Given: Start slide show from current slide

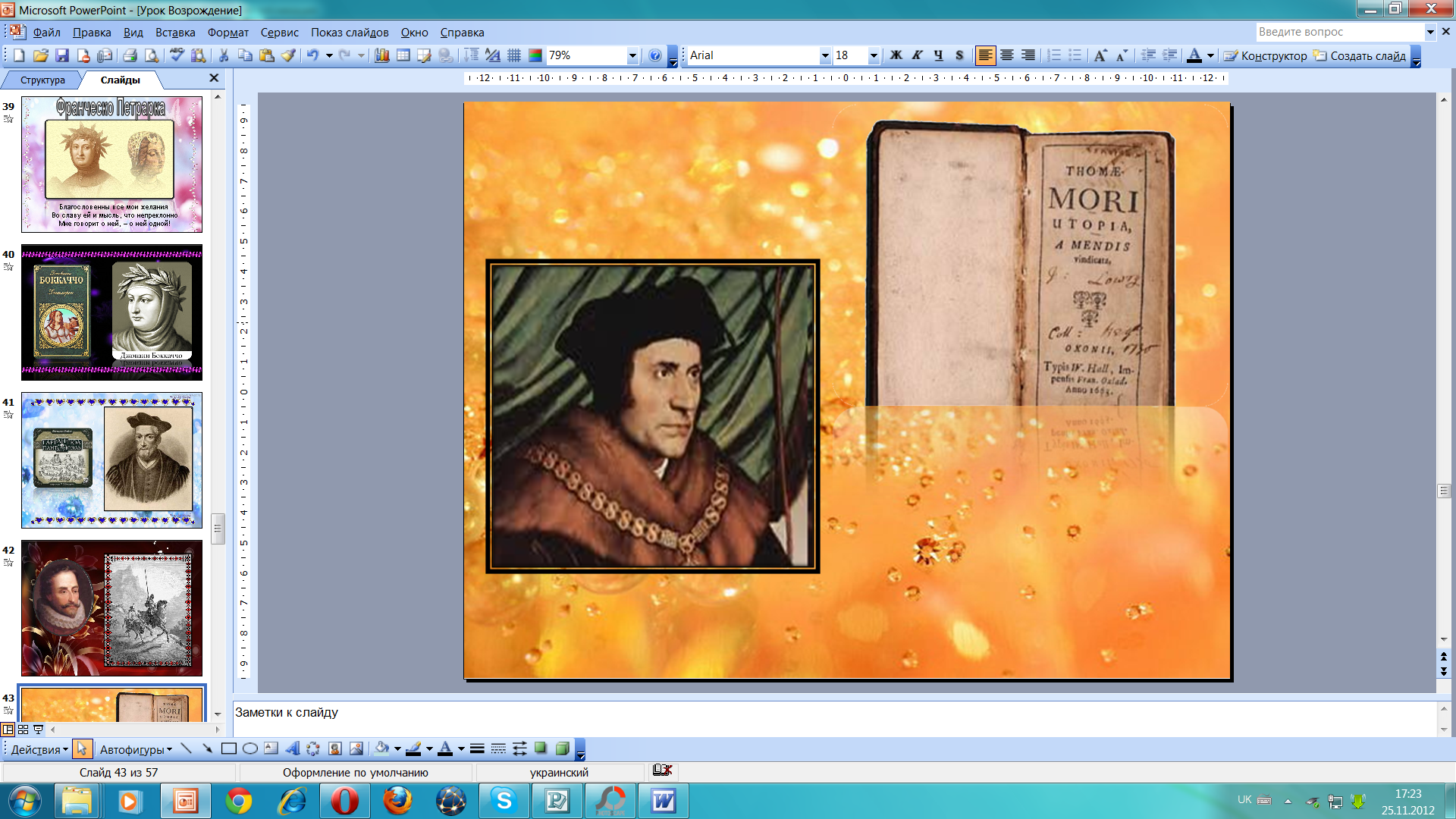Looking at the screenshot, I should (38, 730).
